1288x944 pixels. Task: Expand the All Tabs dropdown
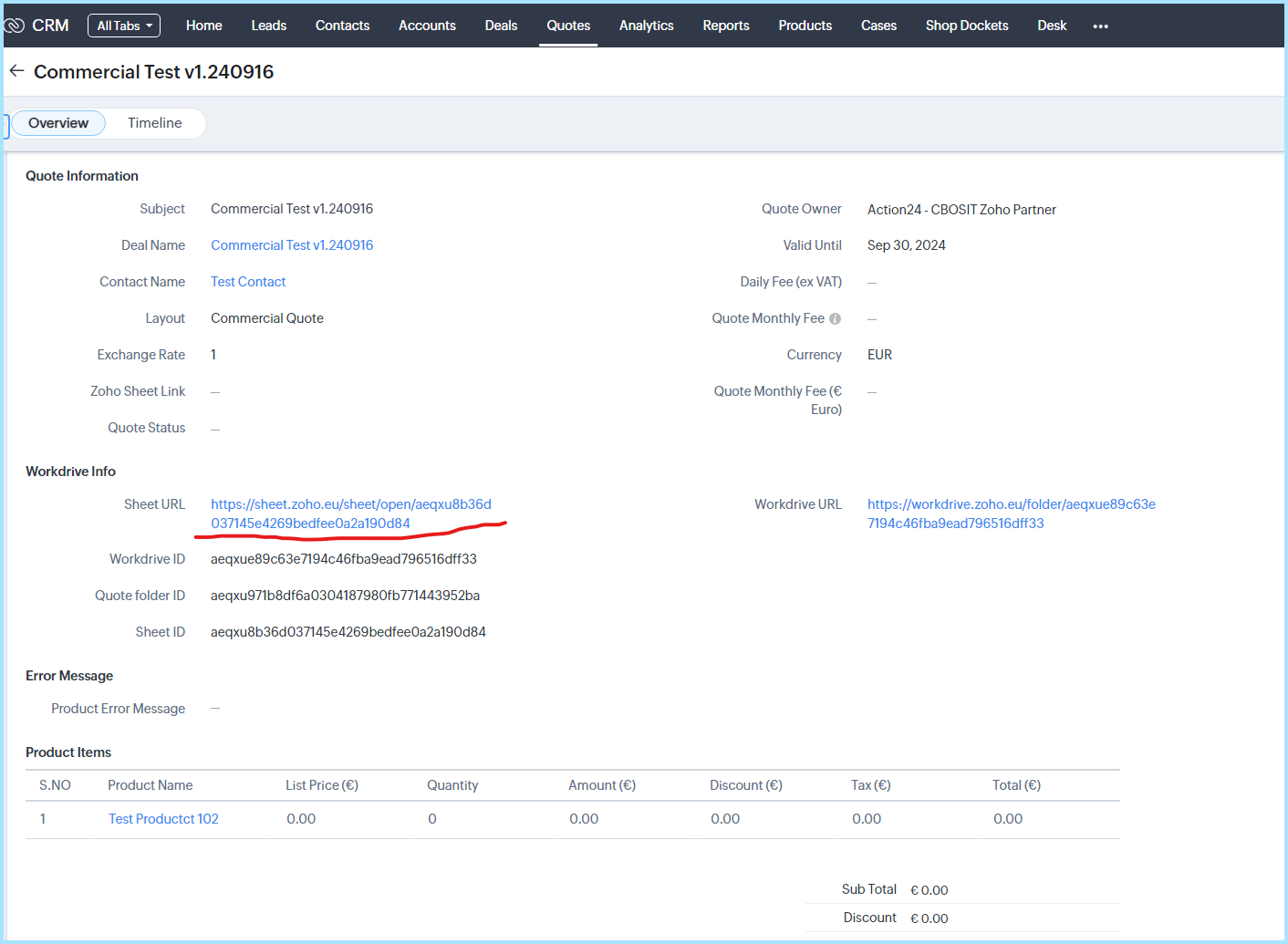pyautogui.click(x=124, y=26)
